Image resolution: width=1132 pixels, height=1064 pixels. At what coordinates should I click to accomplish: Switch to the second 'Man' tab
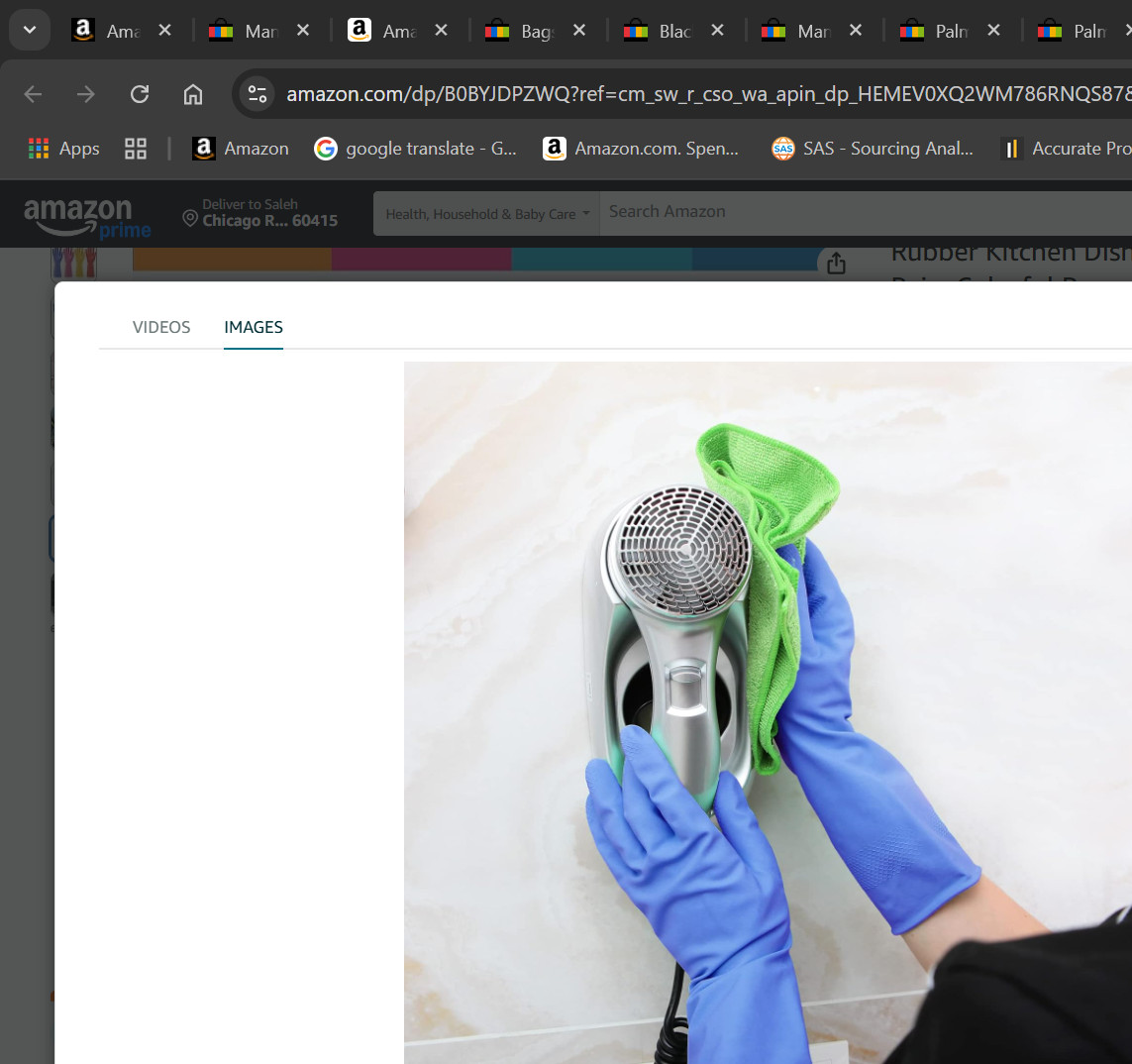797,31
